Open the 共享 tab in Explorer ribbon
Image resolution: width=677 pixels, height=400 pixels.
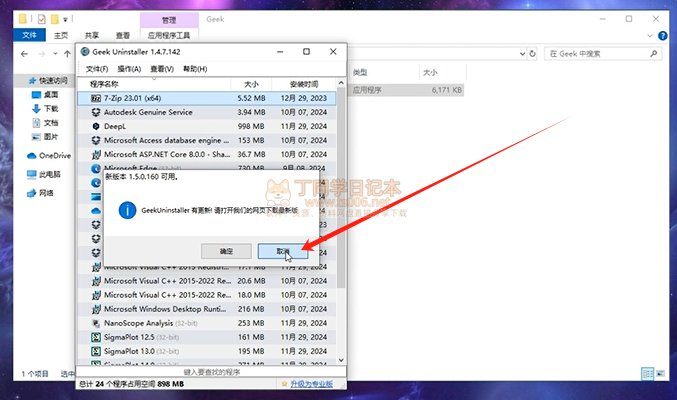click(92, 35)
